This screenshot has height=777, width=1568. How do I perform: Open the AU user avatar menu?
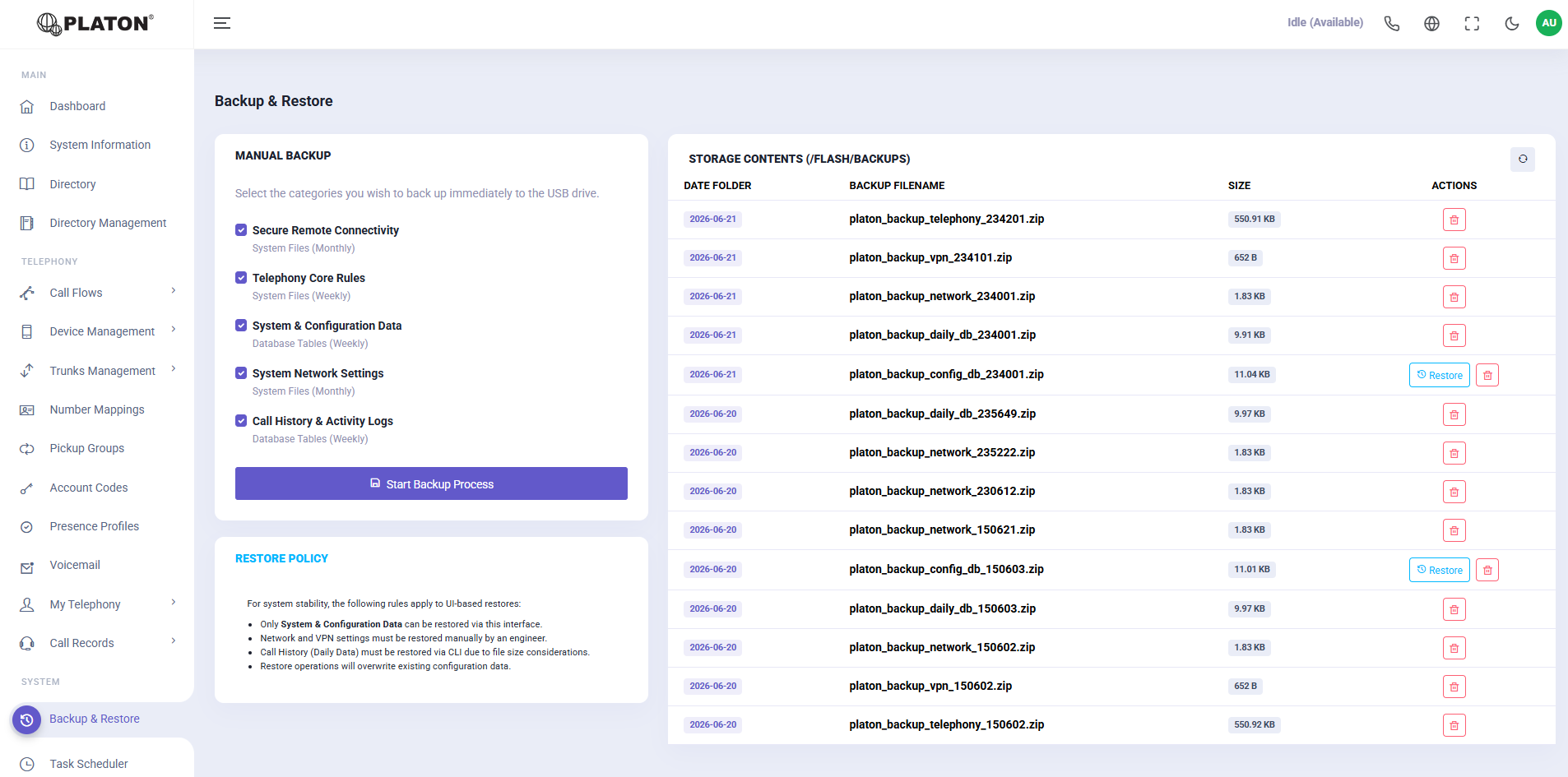click(x=1549, y=23)
